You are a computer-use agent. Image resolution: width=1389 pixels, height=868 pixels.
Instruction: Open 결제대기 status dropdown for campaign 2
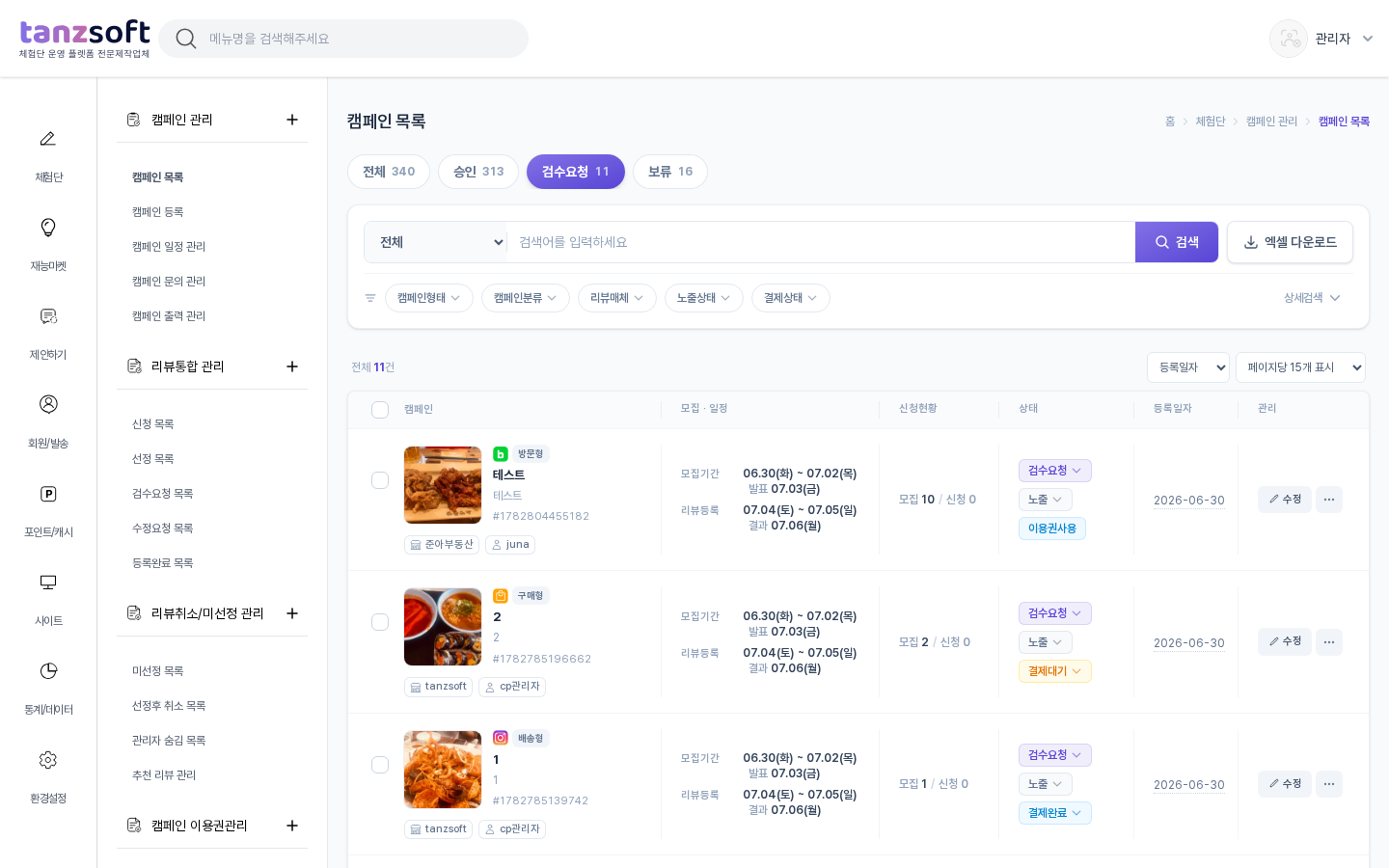pos(1055,671)
